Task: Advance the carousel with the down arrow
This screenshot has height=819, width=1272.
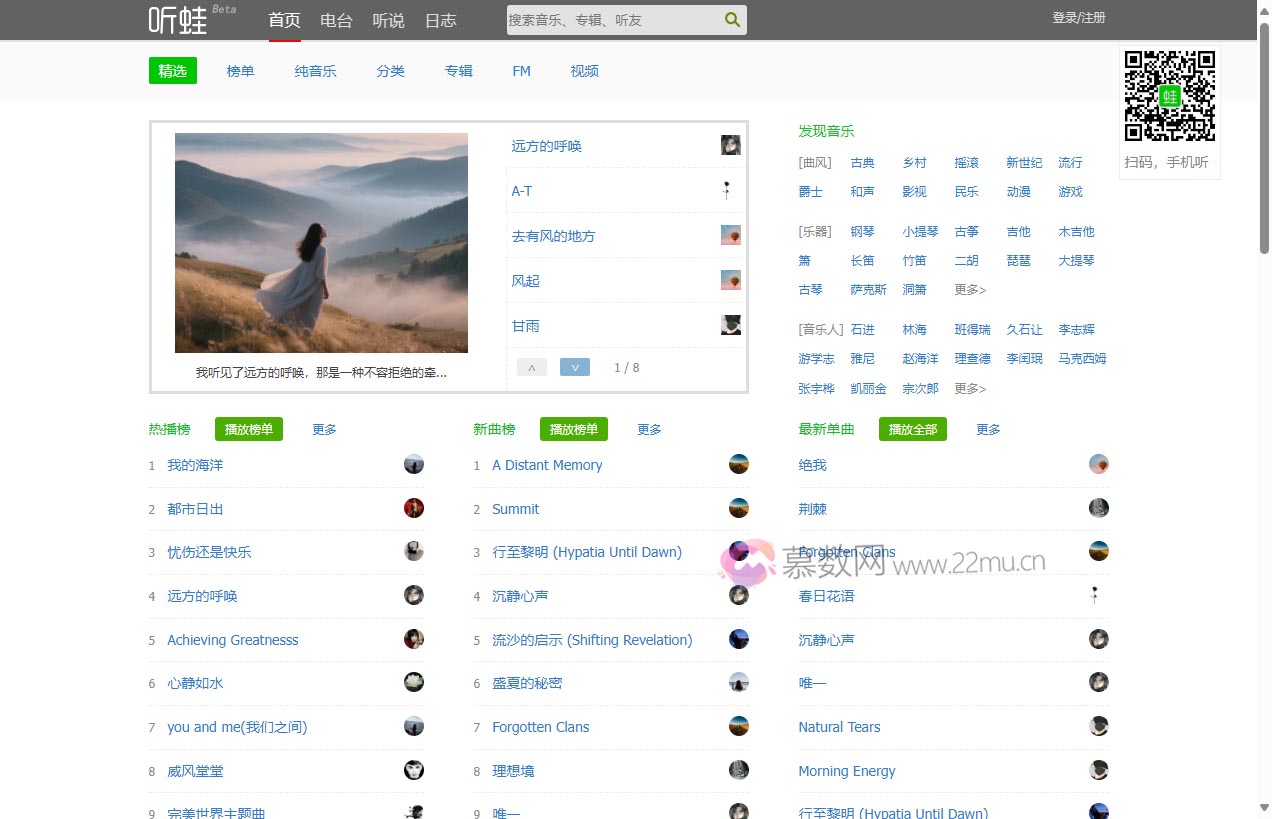Action: click(575, 367)
